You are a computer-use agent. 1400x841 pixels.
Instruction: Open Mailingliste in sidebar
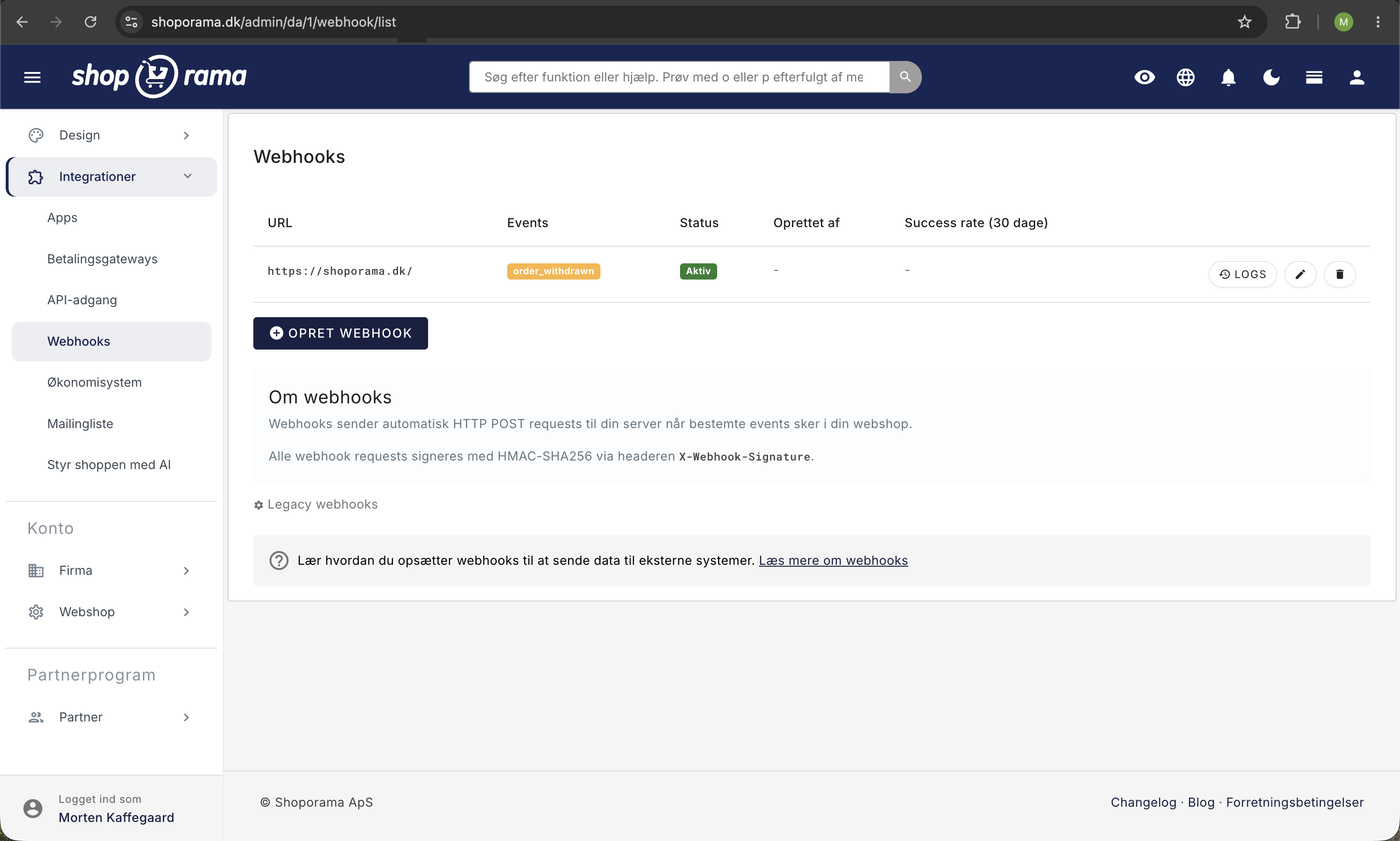coord(80,424)
